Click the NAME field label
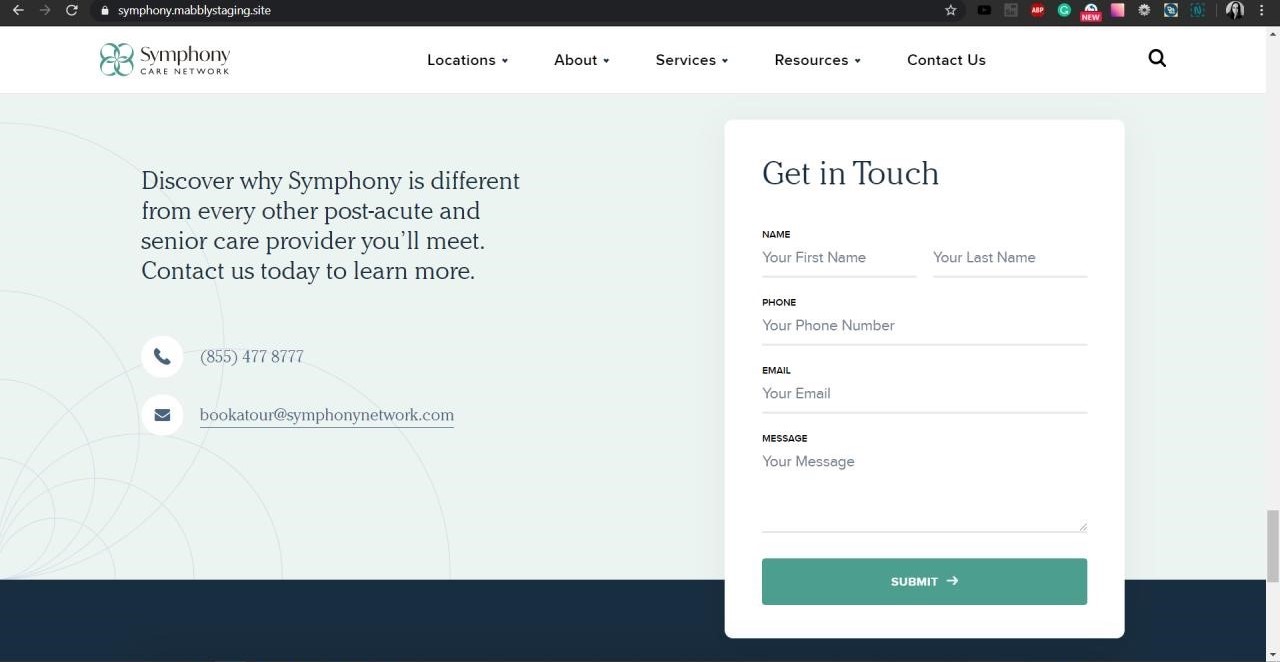This screenshot has height=662, width=1280. click(x=776, y=234)
